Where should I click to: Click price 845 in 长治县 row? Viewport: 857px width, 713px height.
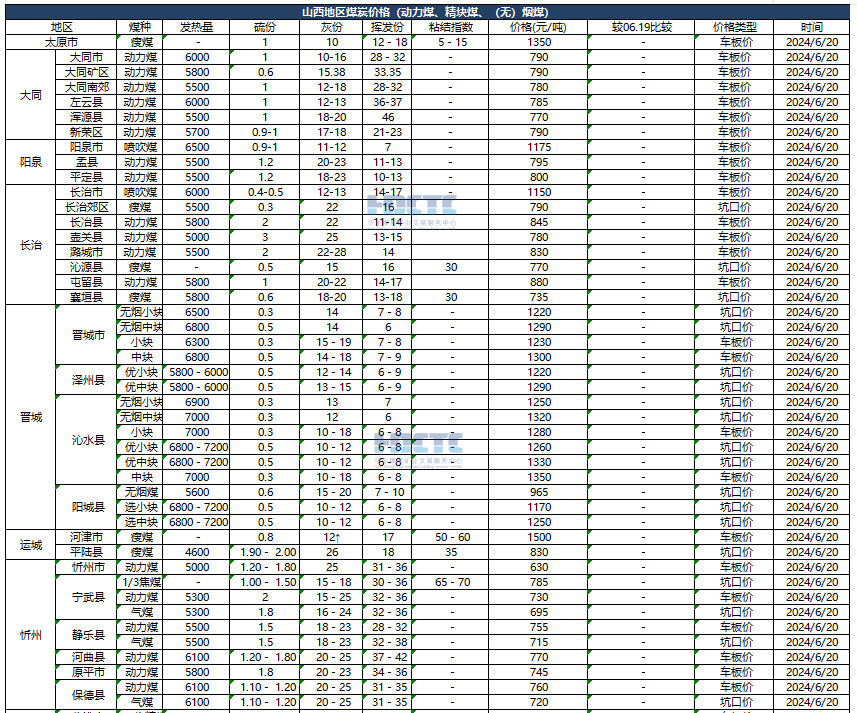(538, 222)
